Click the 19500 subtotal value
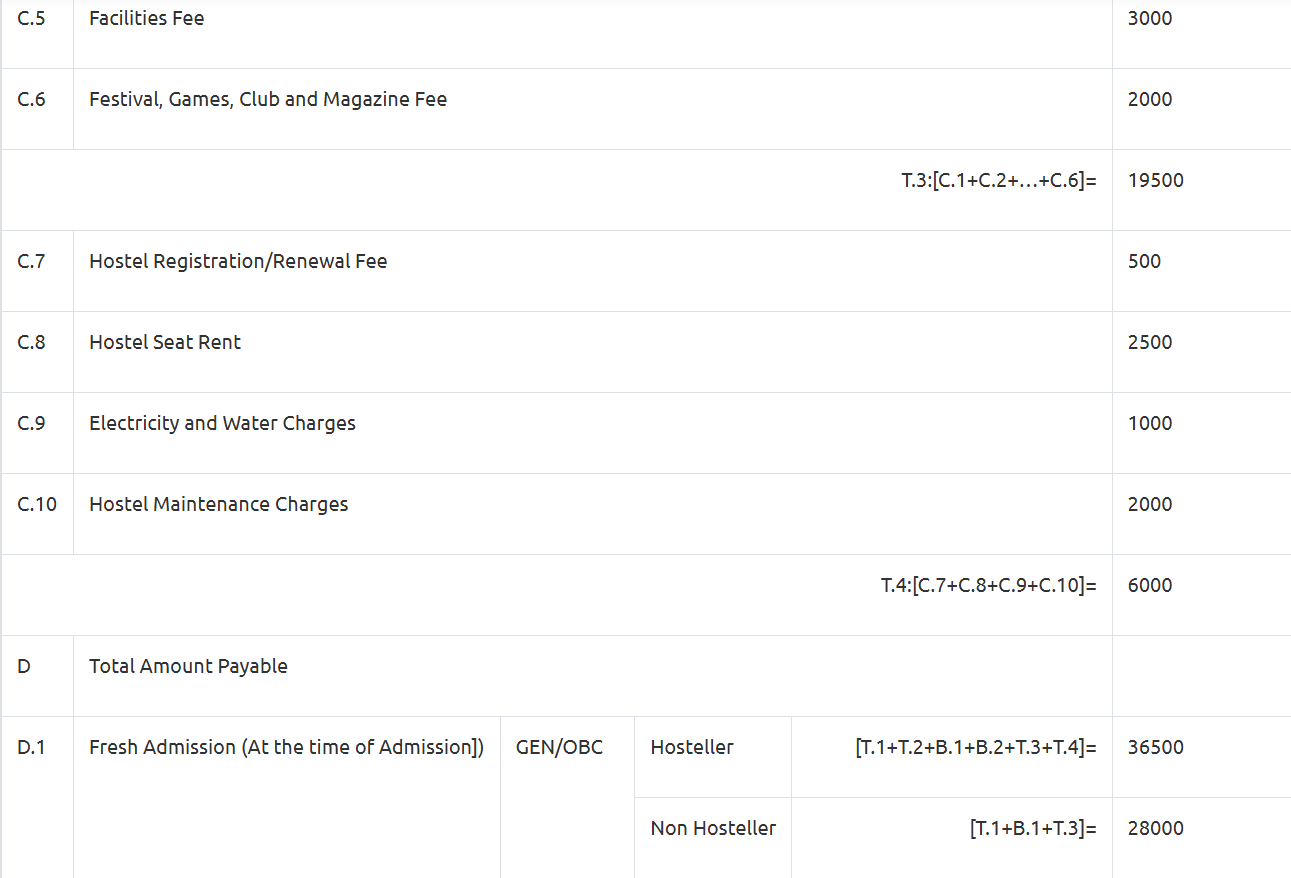 point(1155,180)
